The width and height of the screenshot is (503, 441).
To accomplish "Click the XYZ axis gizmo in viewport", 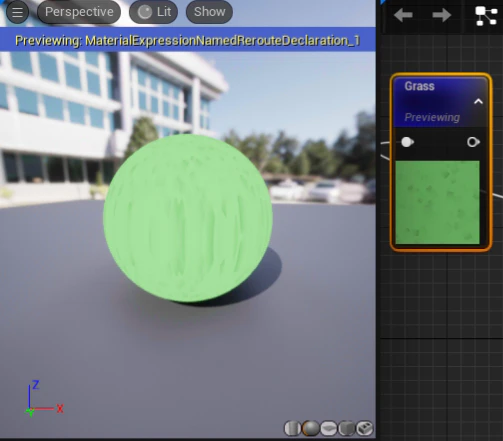I will (x=44, y=398).
